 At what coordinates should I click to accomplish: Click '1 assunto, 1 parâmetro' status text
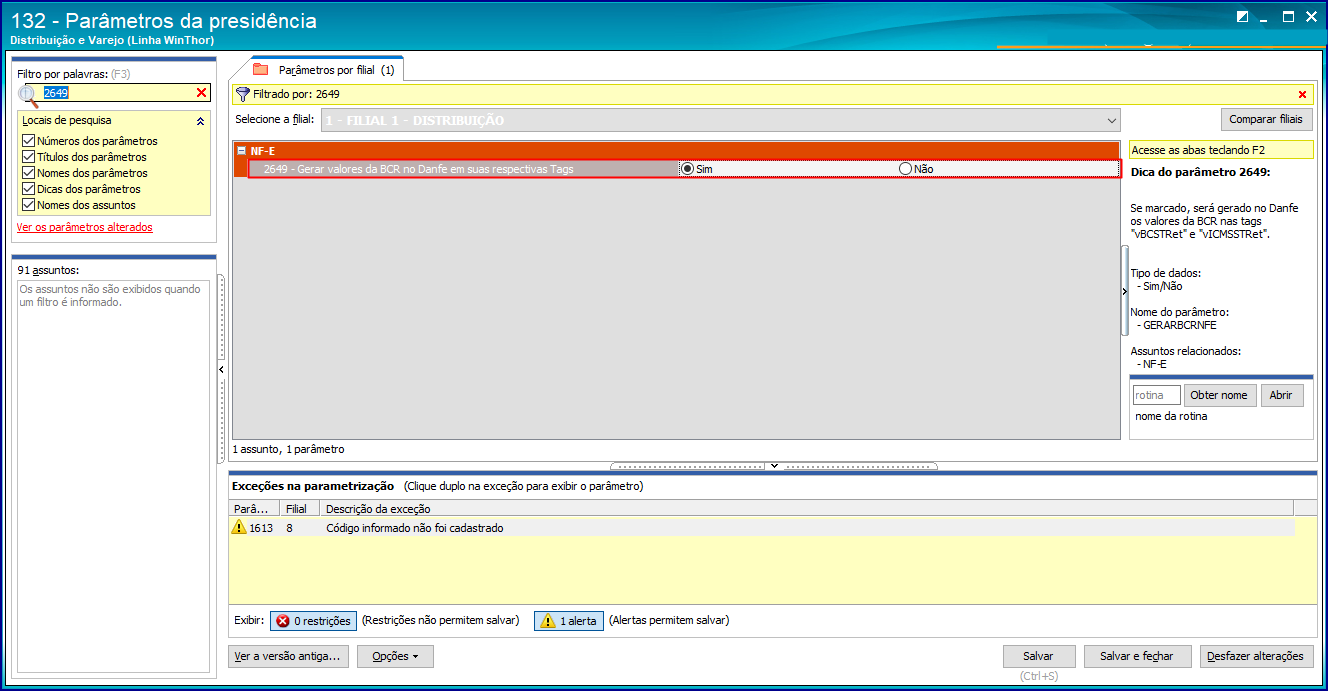tap(288, 449)
